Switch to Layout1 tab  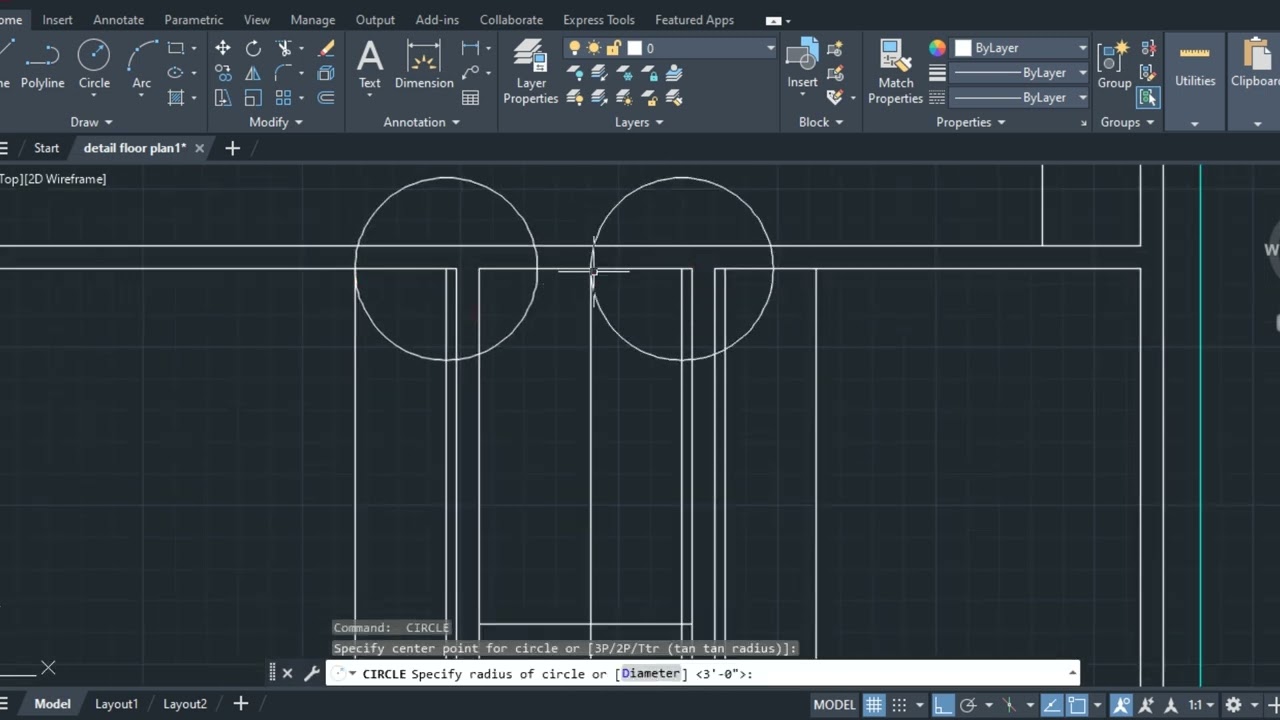point(116,704)
